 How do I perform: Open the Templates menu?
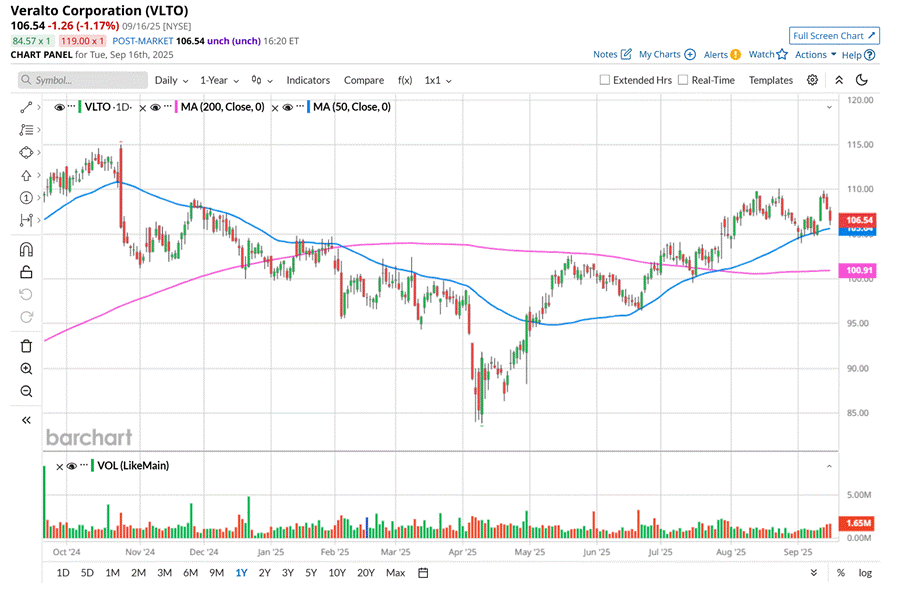(x=771, y=81)
